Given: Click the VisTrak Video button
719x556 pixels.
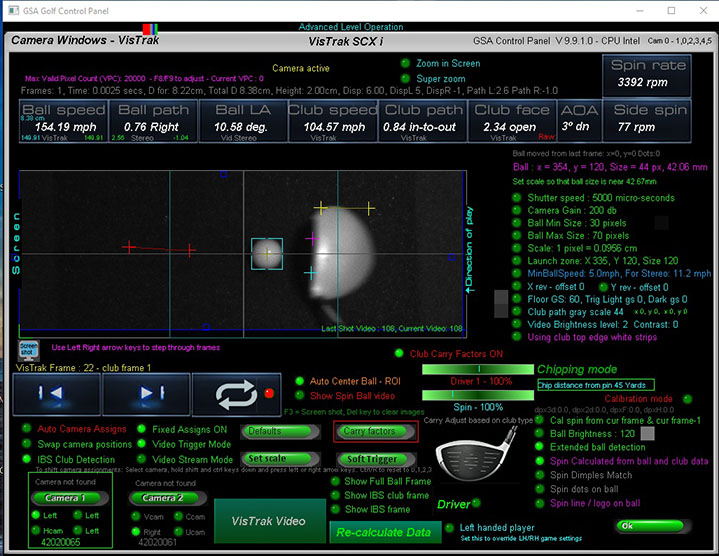Looking at the screenshot, I should point(269,521).
